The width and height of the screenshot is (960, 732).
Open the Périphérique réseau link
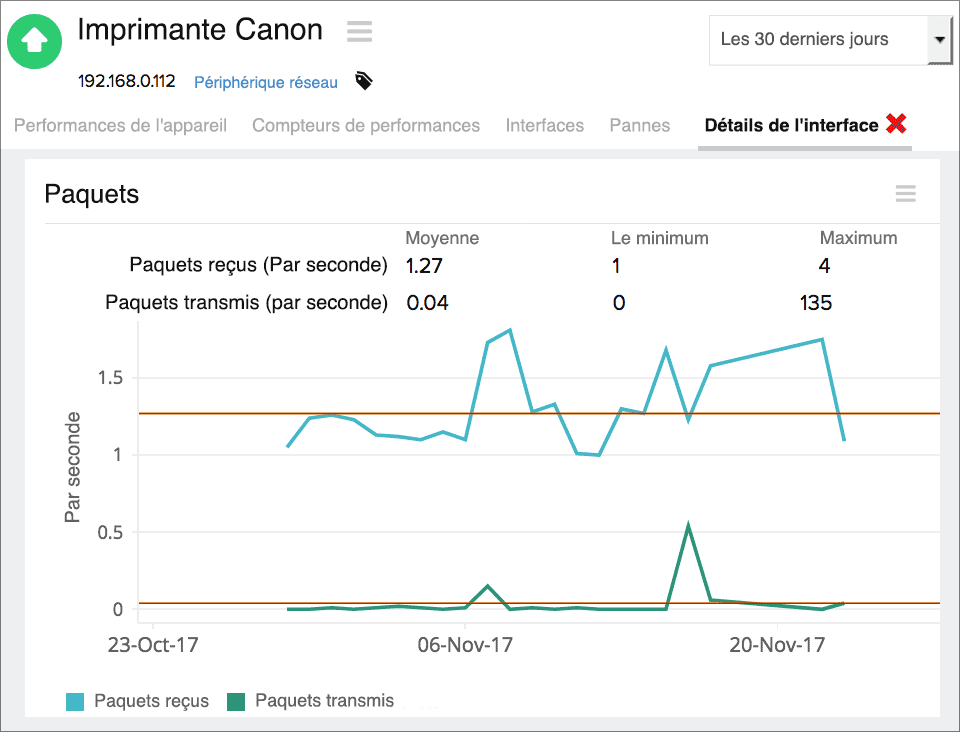tap(265, 82)
